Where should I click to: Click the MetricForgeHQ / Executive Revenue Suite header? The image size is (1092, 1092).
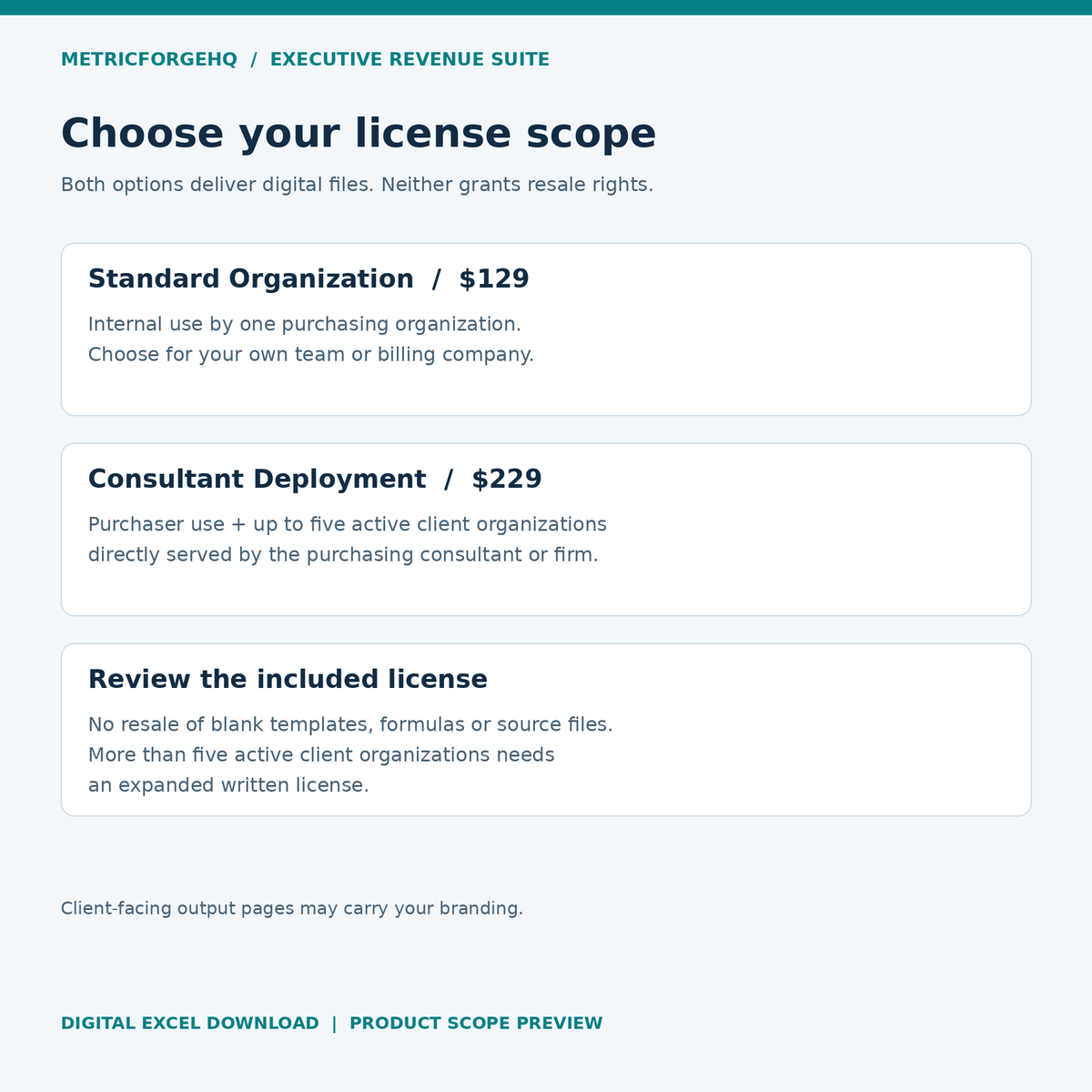305,60
